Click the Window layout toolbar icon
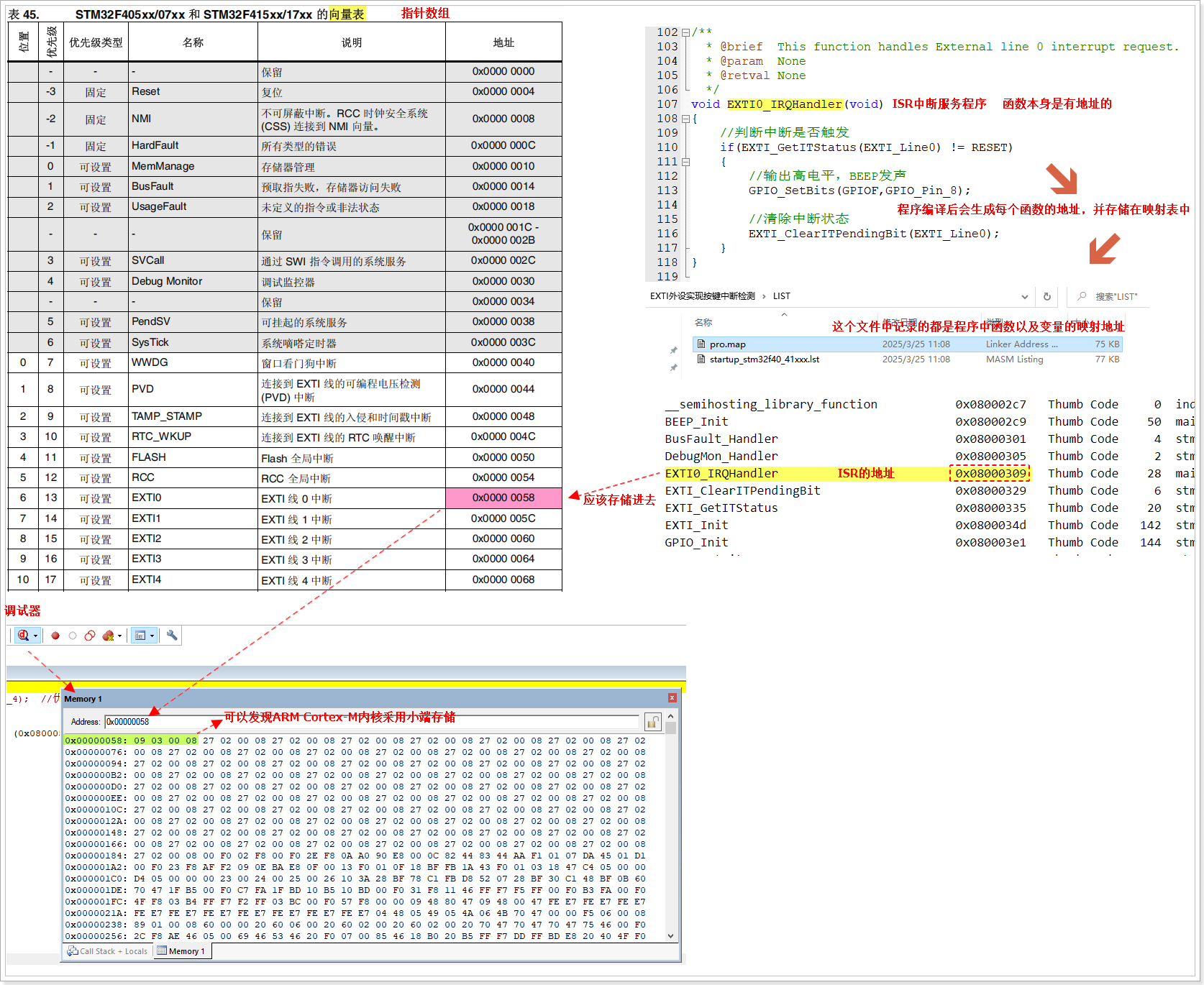The width and height of the screenshot is (1204, 985). [x=141, y=636]
